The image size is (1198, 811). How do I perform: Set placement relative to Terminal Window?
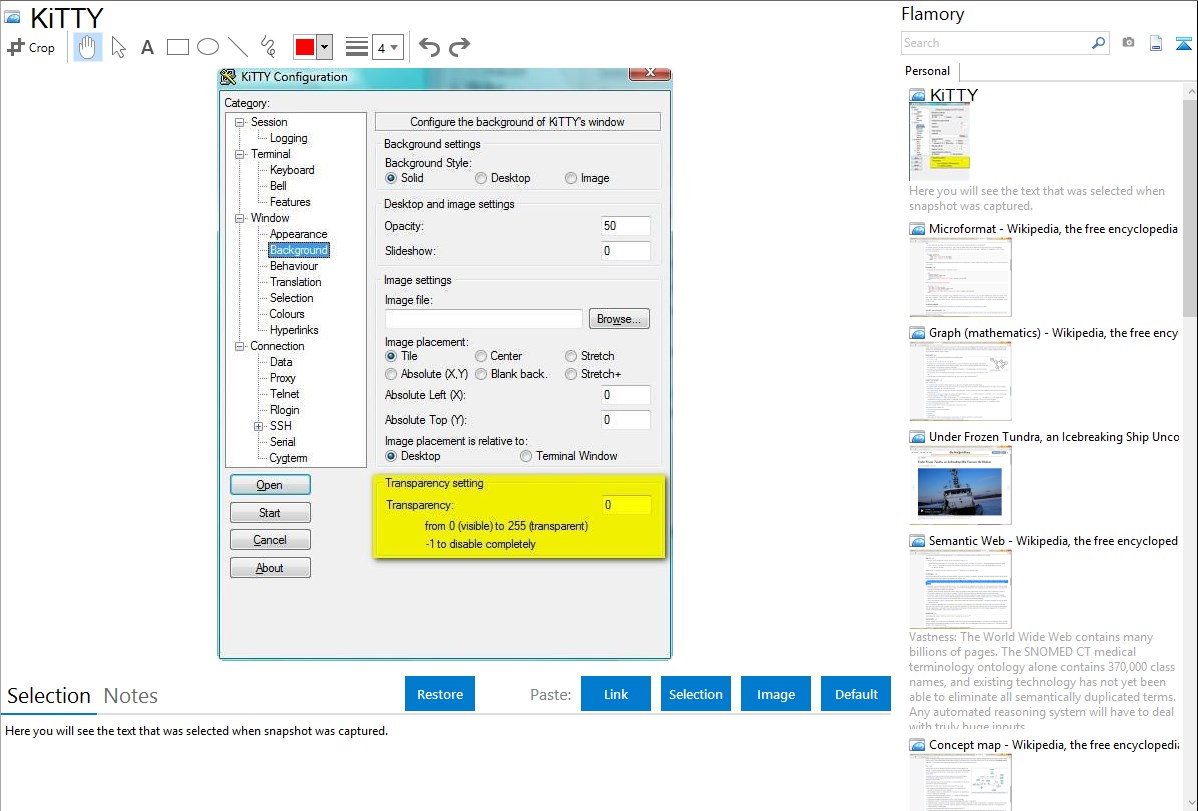click(x=526, y=456)
